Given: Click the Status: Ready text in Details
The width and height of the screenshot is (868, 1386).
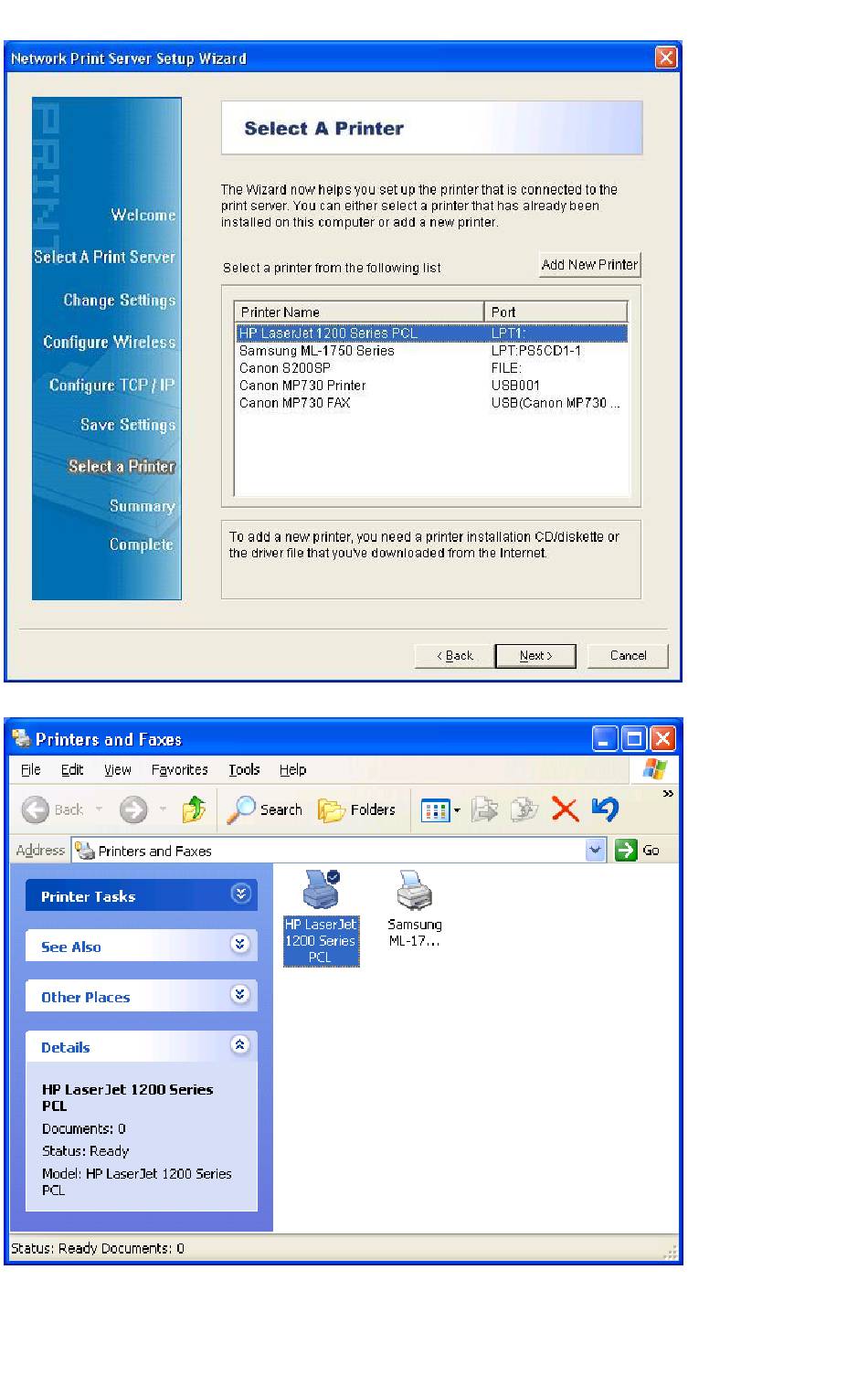Looking at the screenshot, I should pyautogui.click(x=85, y=1151).
